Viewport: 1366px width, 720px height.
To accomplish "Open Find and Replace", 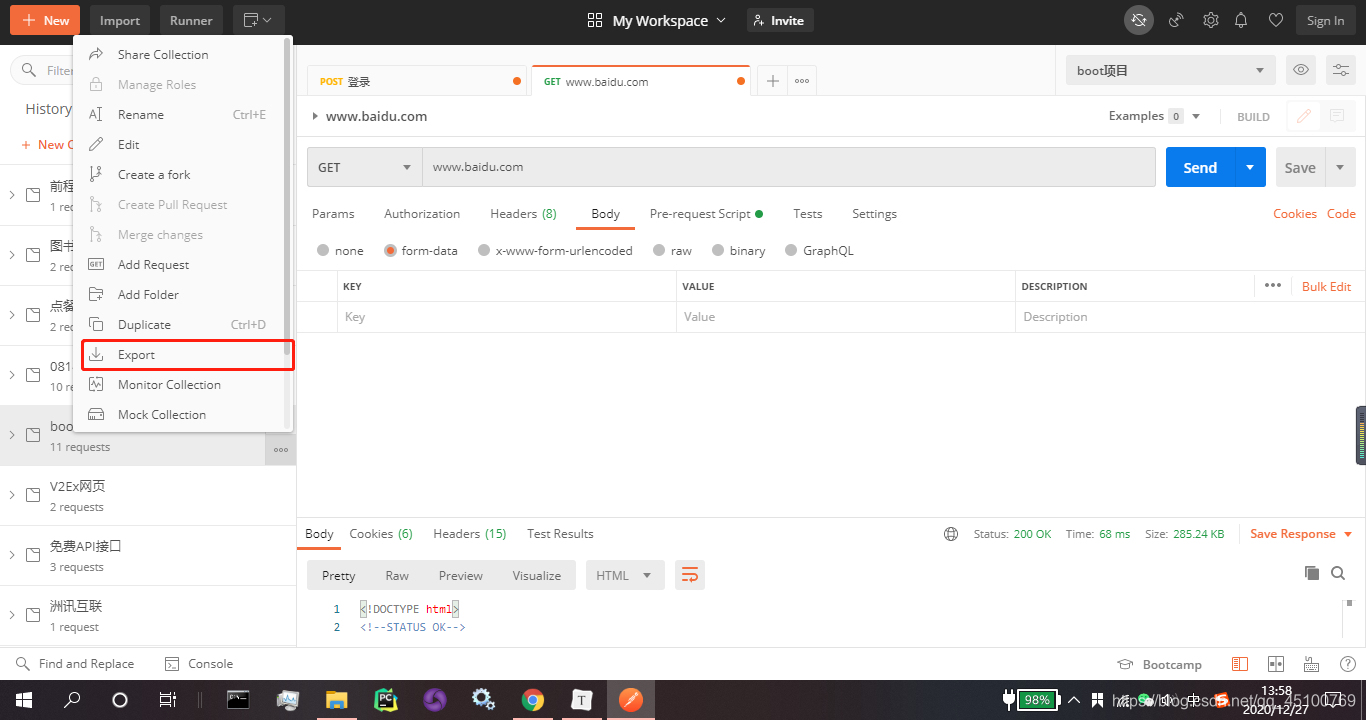I will [75, 664].
